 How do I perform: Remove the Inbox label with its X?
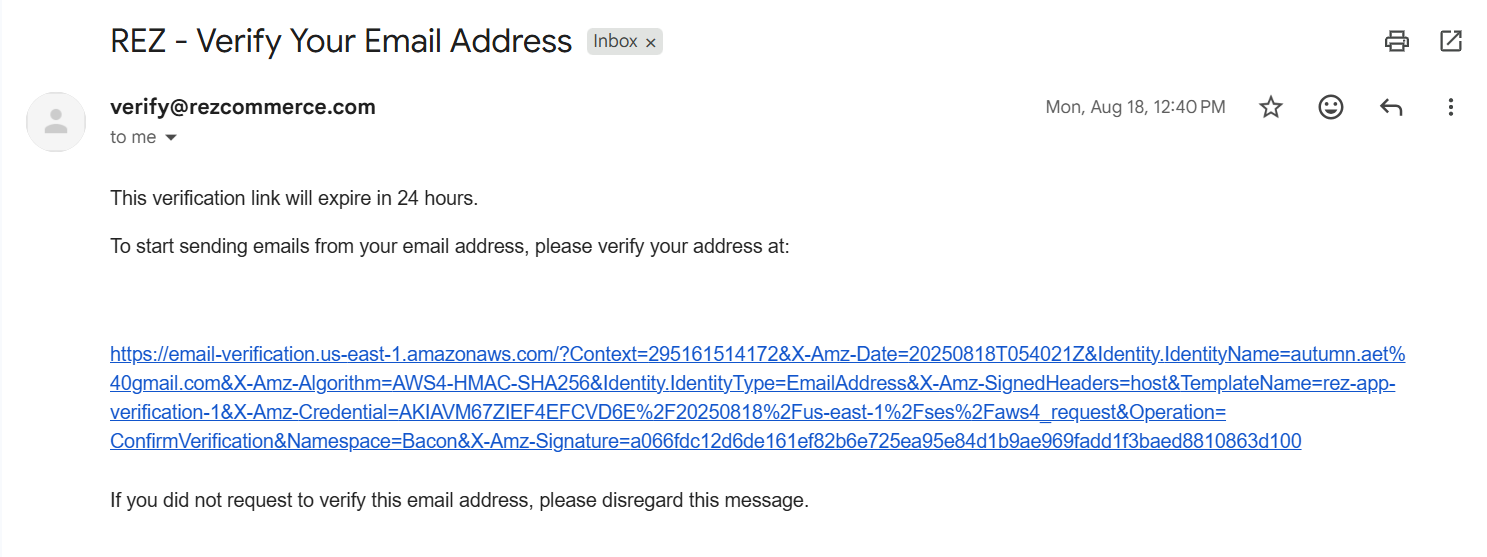pyautogui.click(x=651, y=42)
